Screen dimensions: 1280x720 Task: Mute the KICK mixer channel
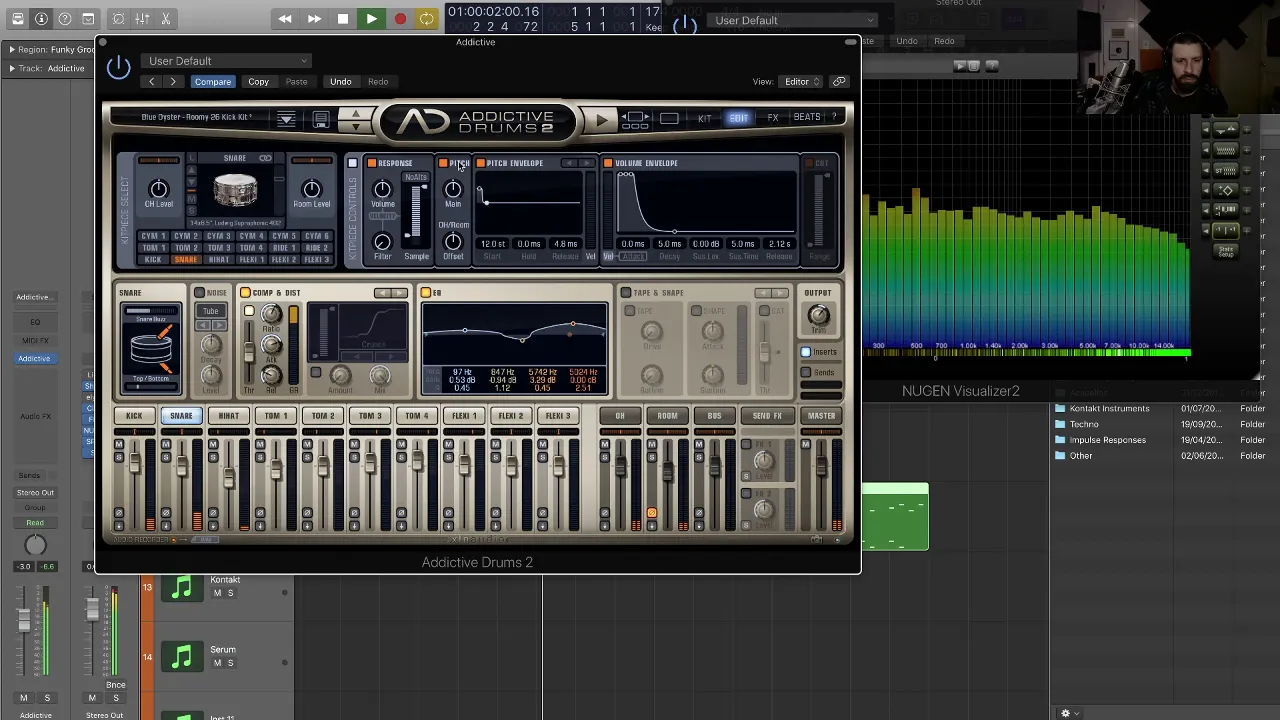(x=119, y=445)
